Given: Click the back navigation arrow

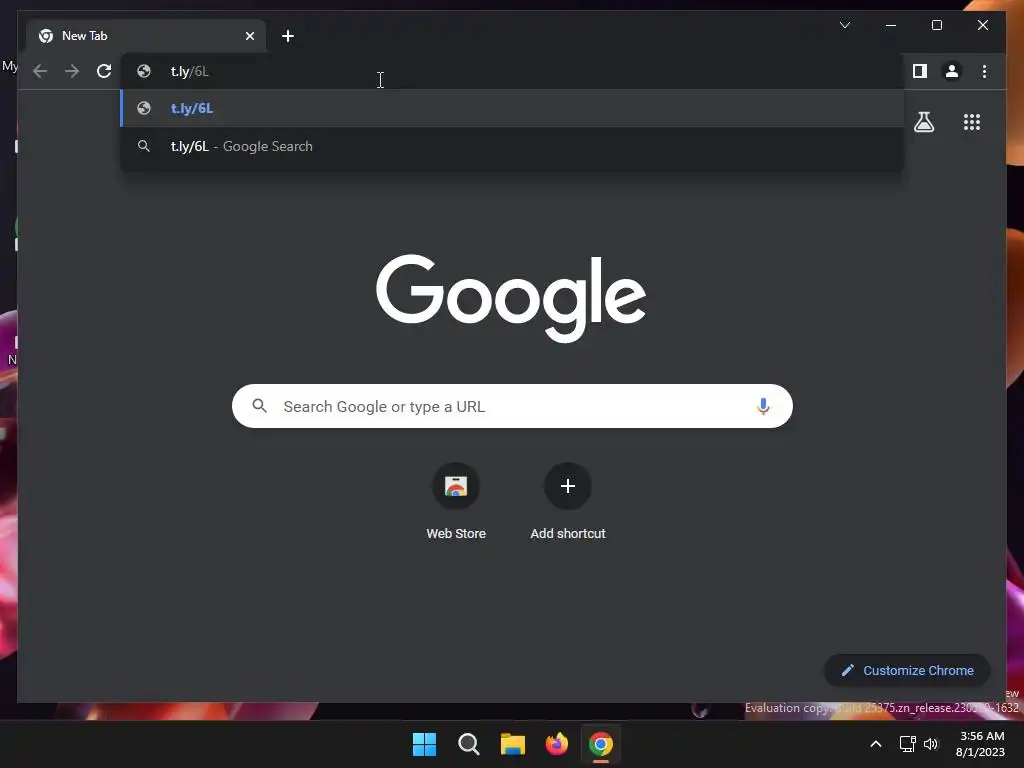Looking at the screenshot, I should click(40, 71).
